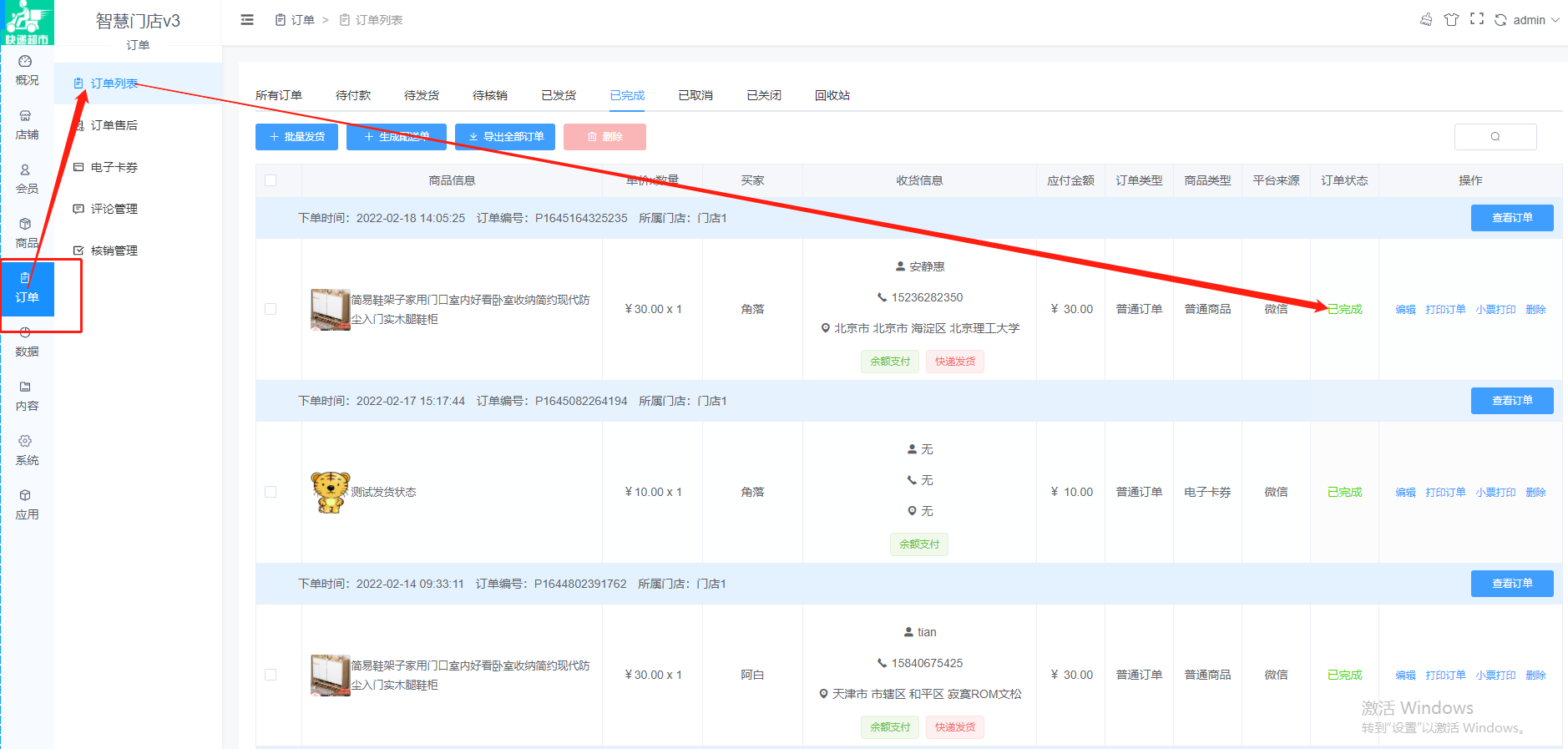Open the theme skin T-shirt icon
Viewport: 1568px width, 749px height.
(1451, 19)
